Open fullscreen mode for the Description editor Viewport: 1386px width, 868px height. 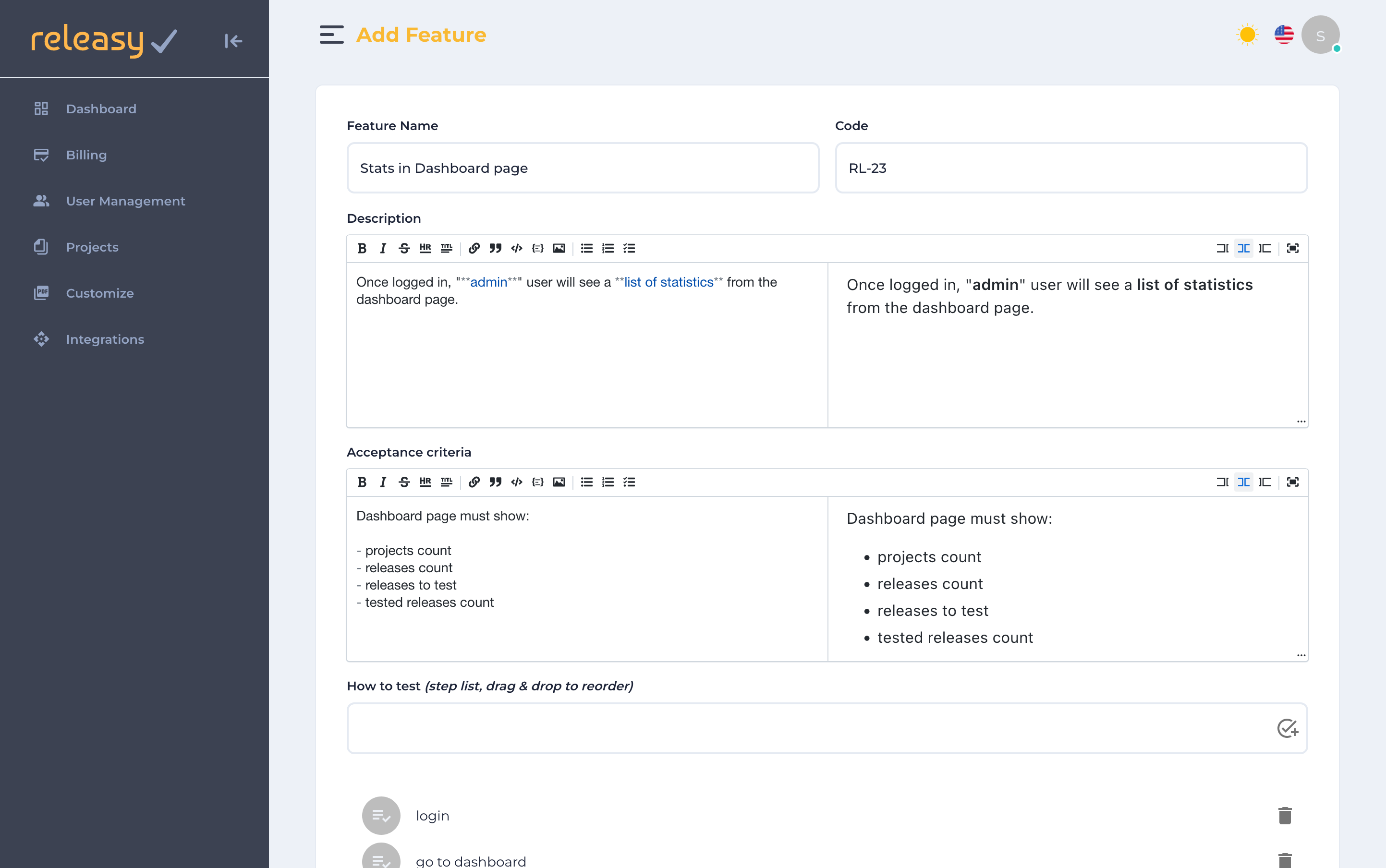1293,248
